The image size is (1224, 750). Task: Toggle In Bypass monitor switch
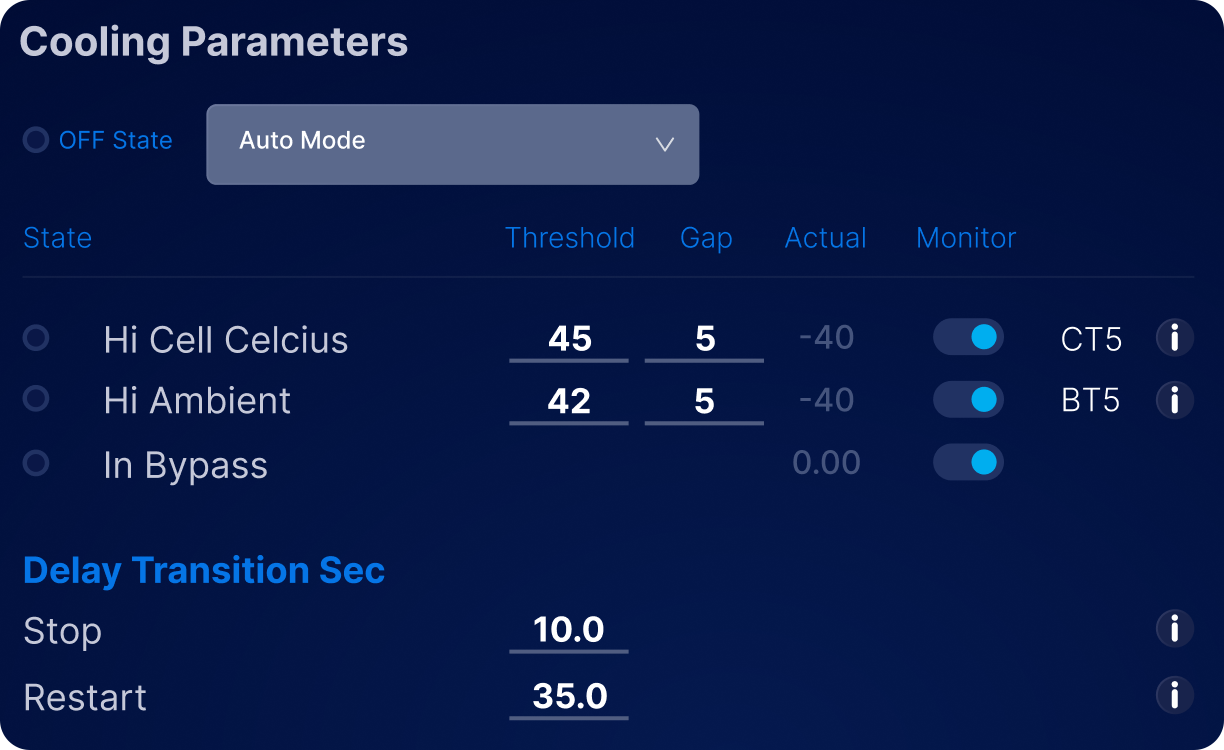pyautogui.click(x=968, y=462)
